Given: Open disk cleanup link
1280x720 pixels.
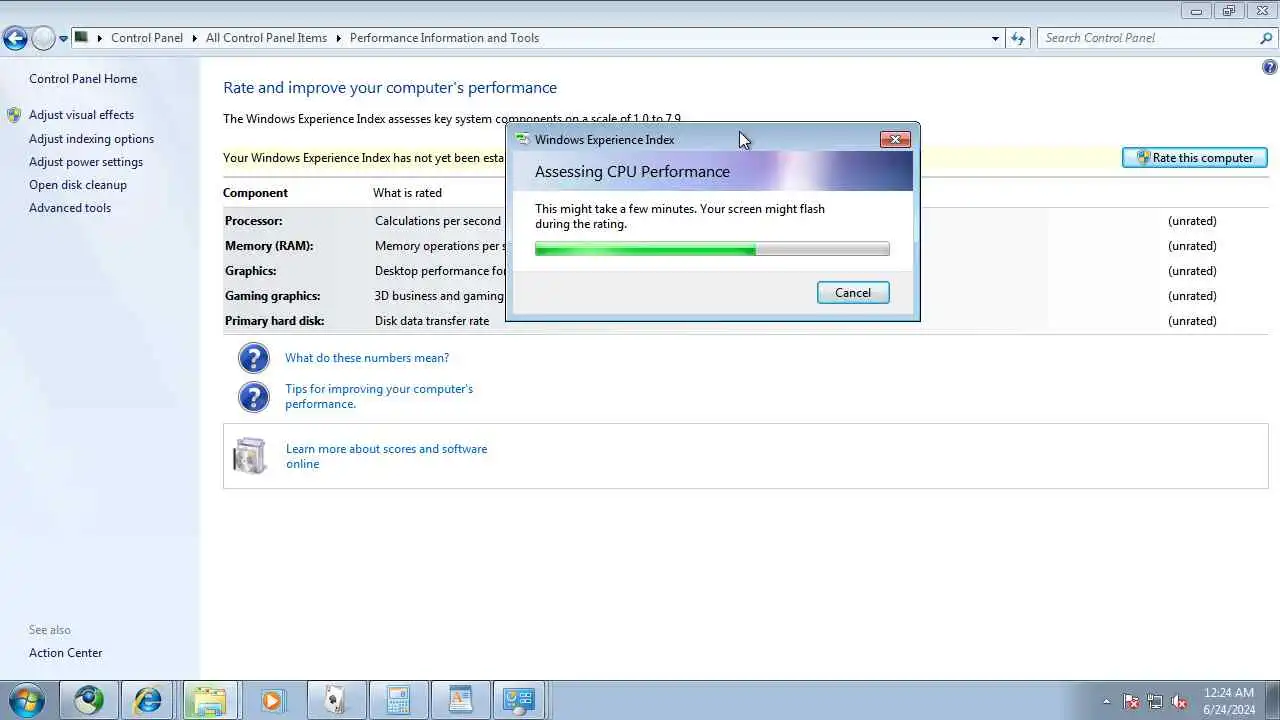Looking at the screenshot, I should [x=78, y=185].
